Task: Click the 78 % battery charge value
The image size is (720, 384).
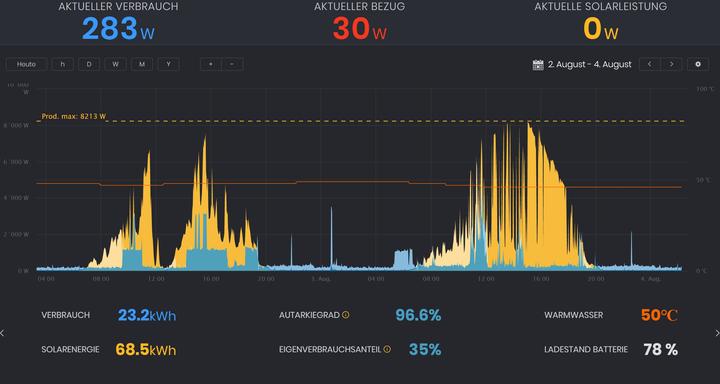Action: pos(660,350)
